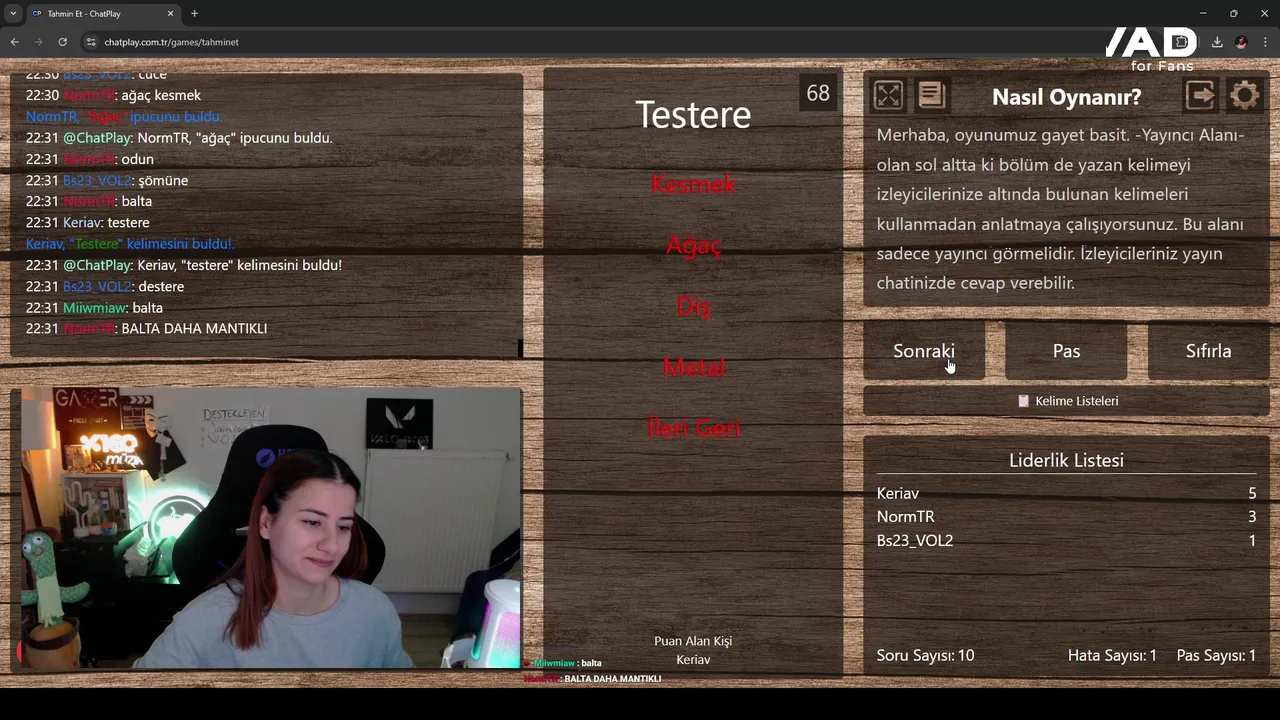Click the Nasıl Oynanır? heading
Viewport: 1280px width, 720px height.
click(x=1066, y=97)
